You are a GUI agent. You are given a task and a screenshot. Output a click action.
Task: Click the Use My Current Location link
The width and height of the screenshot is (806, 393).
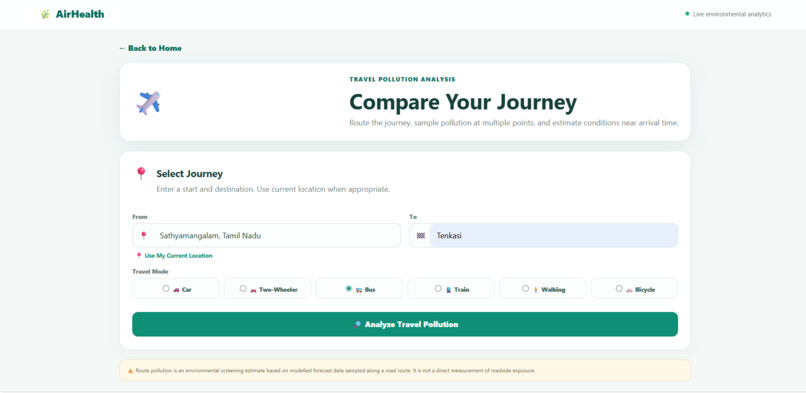click(178, 255)
